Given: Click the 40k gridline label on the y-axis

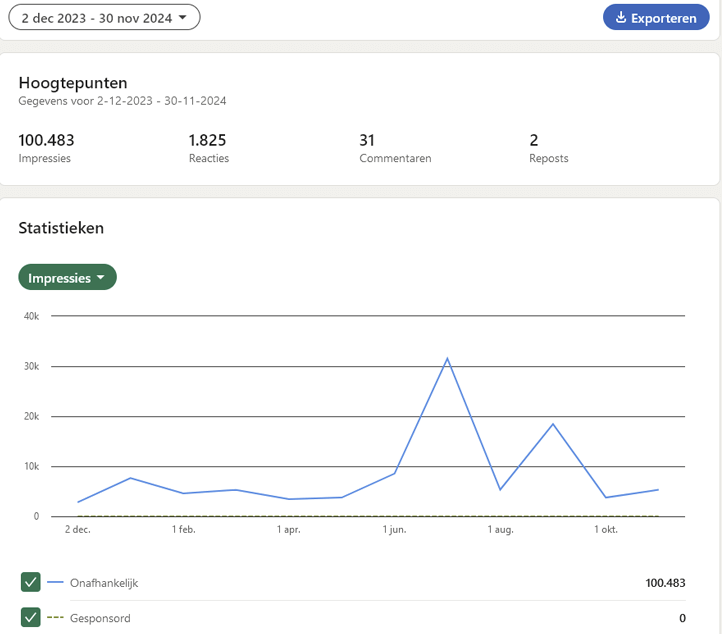Looking at the screenshot, I should [x=30, y=316].
